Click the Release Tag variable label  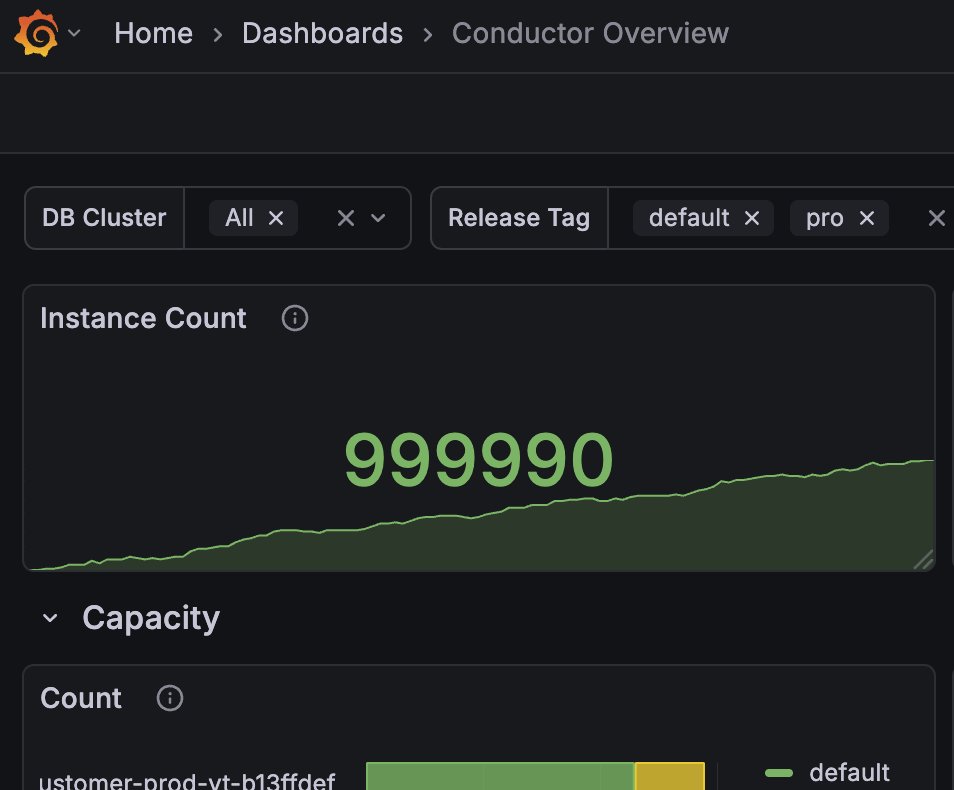519,218
